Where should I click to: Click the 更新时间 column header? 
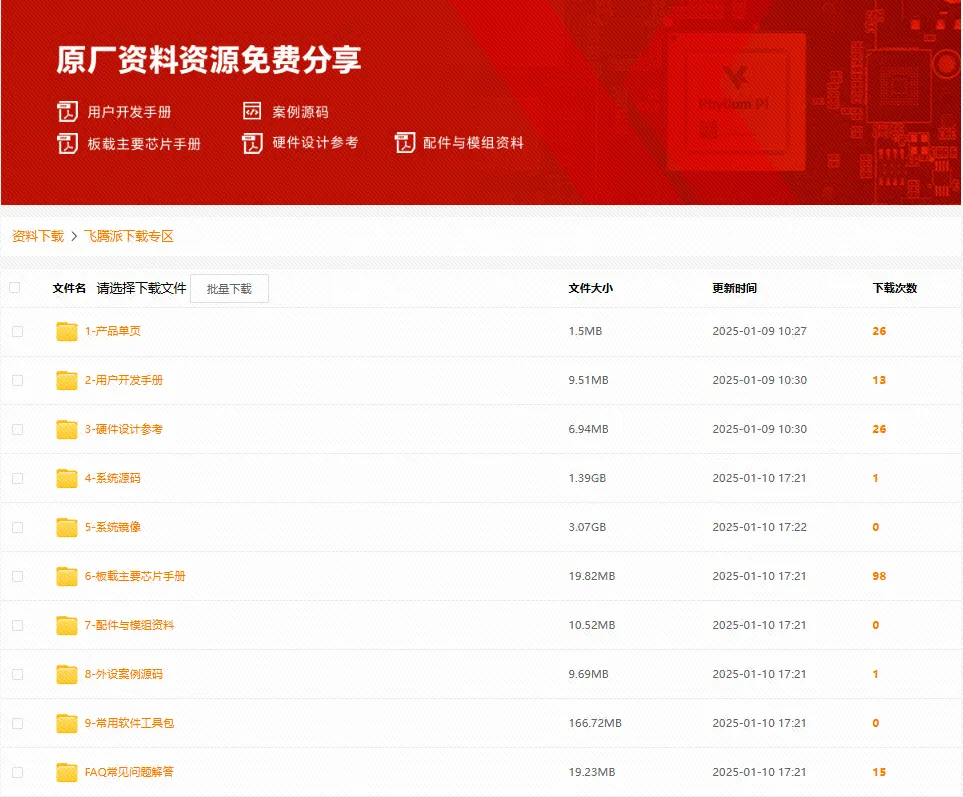[734, 288]
